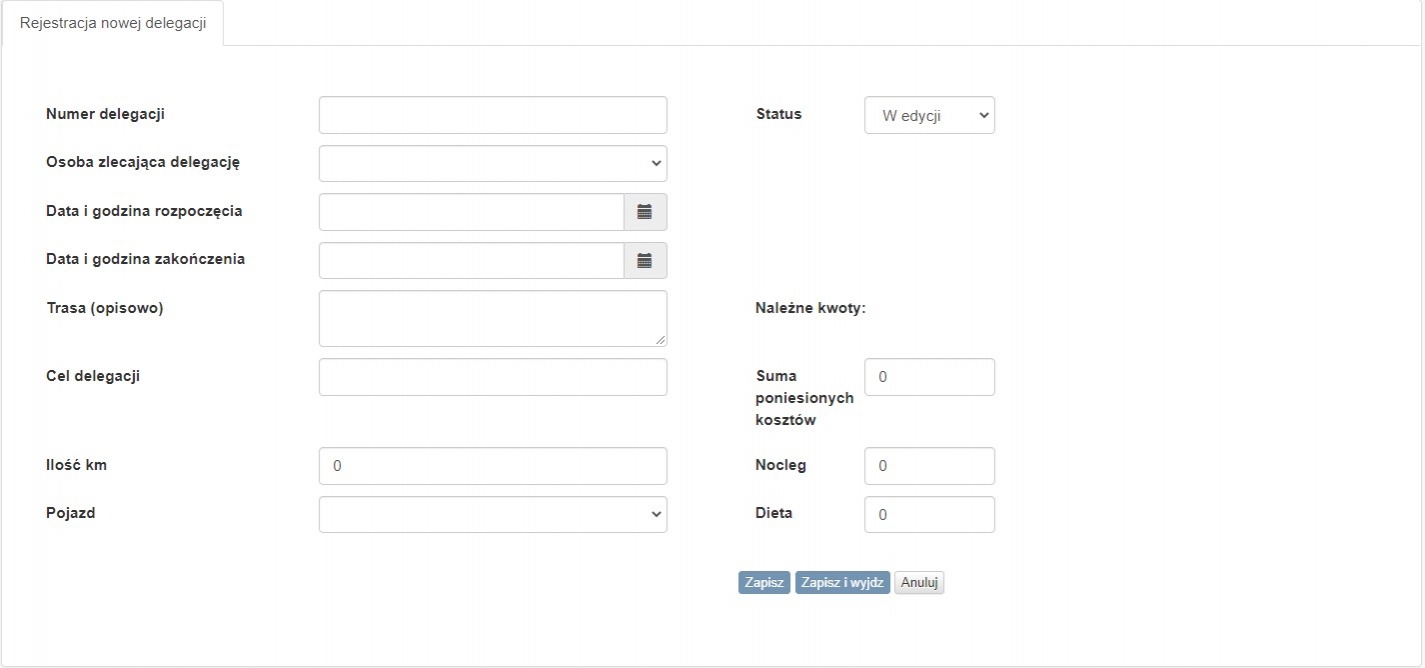This screenshot has width=1425, height=668.
Task: Focus the Numer delegacji input field
Action: 493,115
